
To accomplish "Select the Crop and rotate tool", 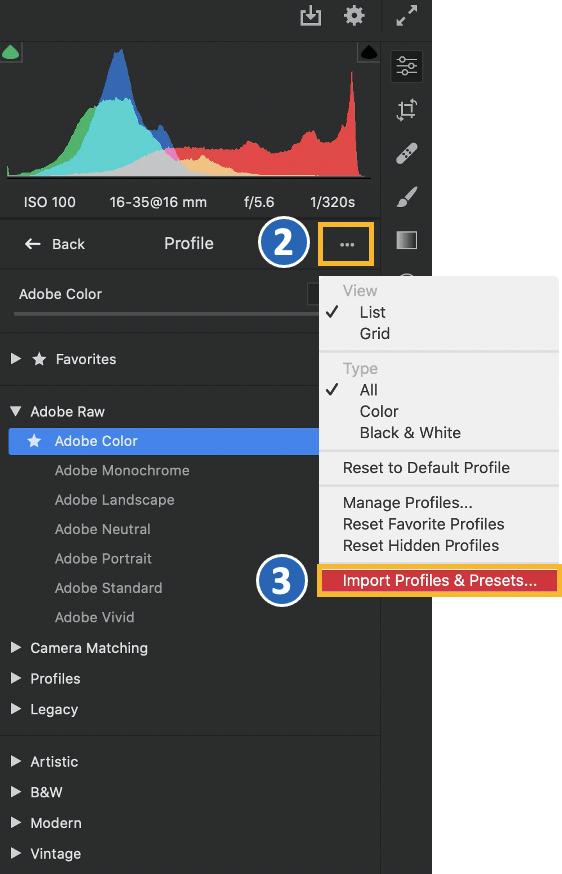I will (406, 109).
